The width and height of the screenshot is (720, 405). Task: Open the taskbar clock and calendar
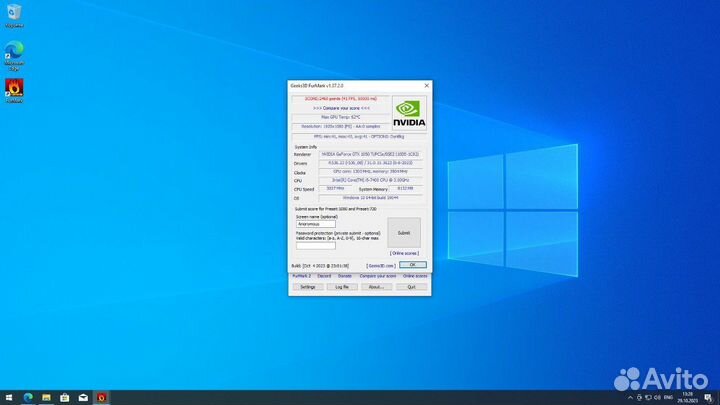pos(687,398)
